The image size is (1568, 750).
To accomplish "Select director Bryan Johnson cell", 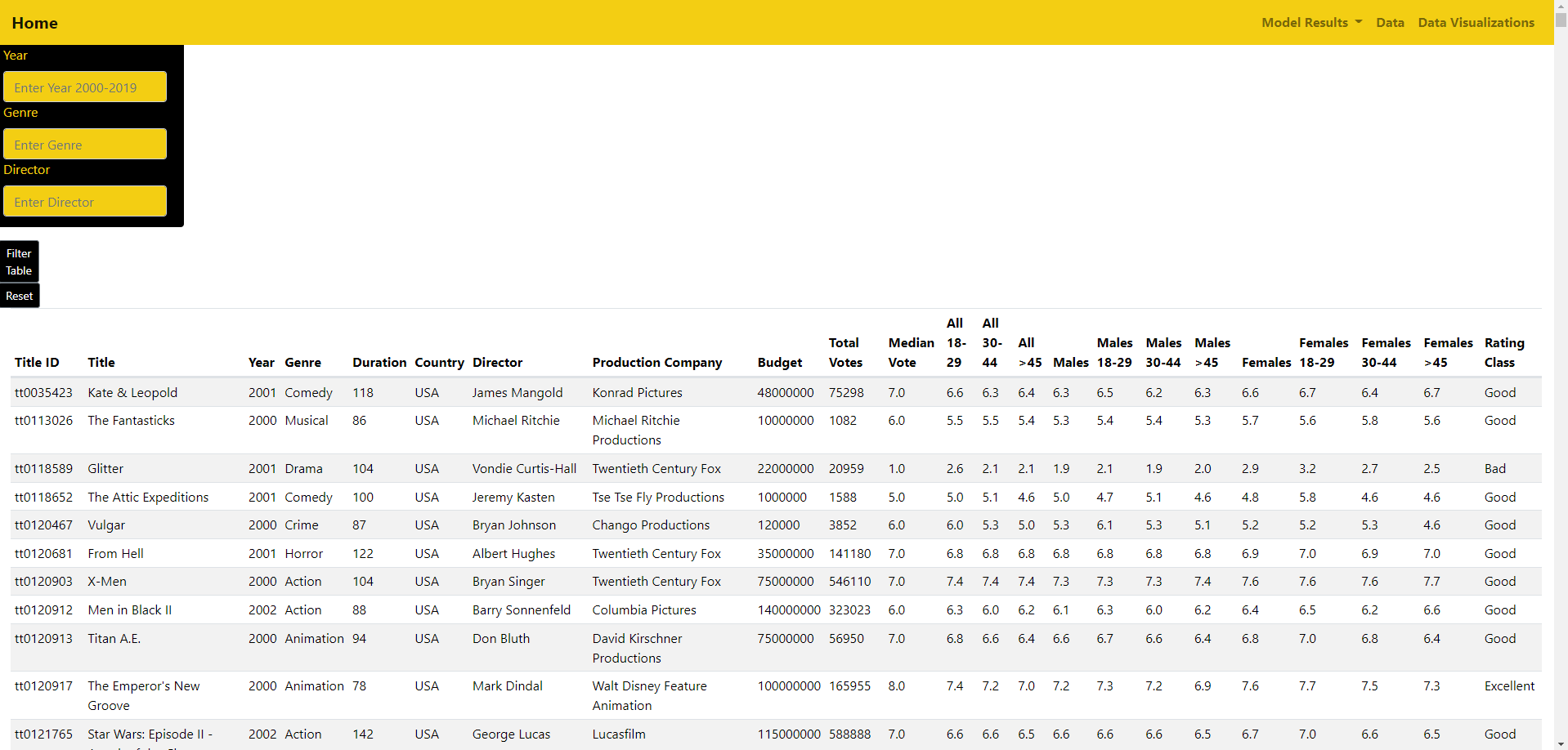I will click(x=514, y=525).
